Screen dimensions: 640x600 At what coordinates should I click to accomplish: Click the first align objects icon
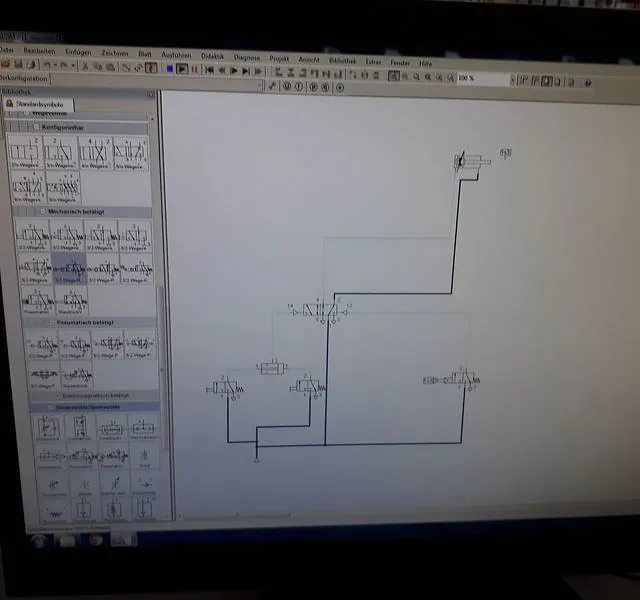279,73
